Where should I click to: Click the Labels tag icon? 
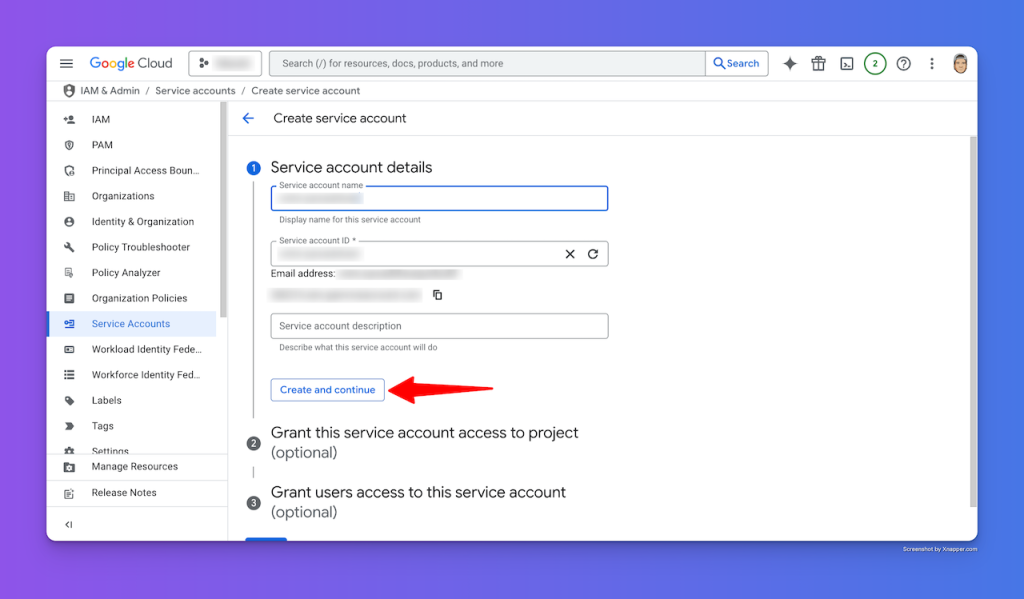click(69, 400)
